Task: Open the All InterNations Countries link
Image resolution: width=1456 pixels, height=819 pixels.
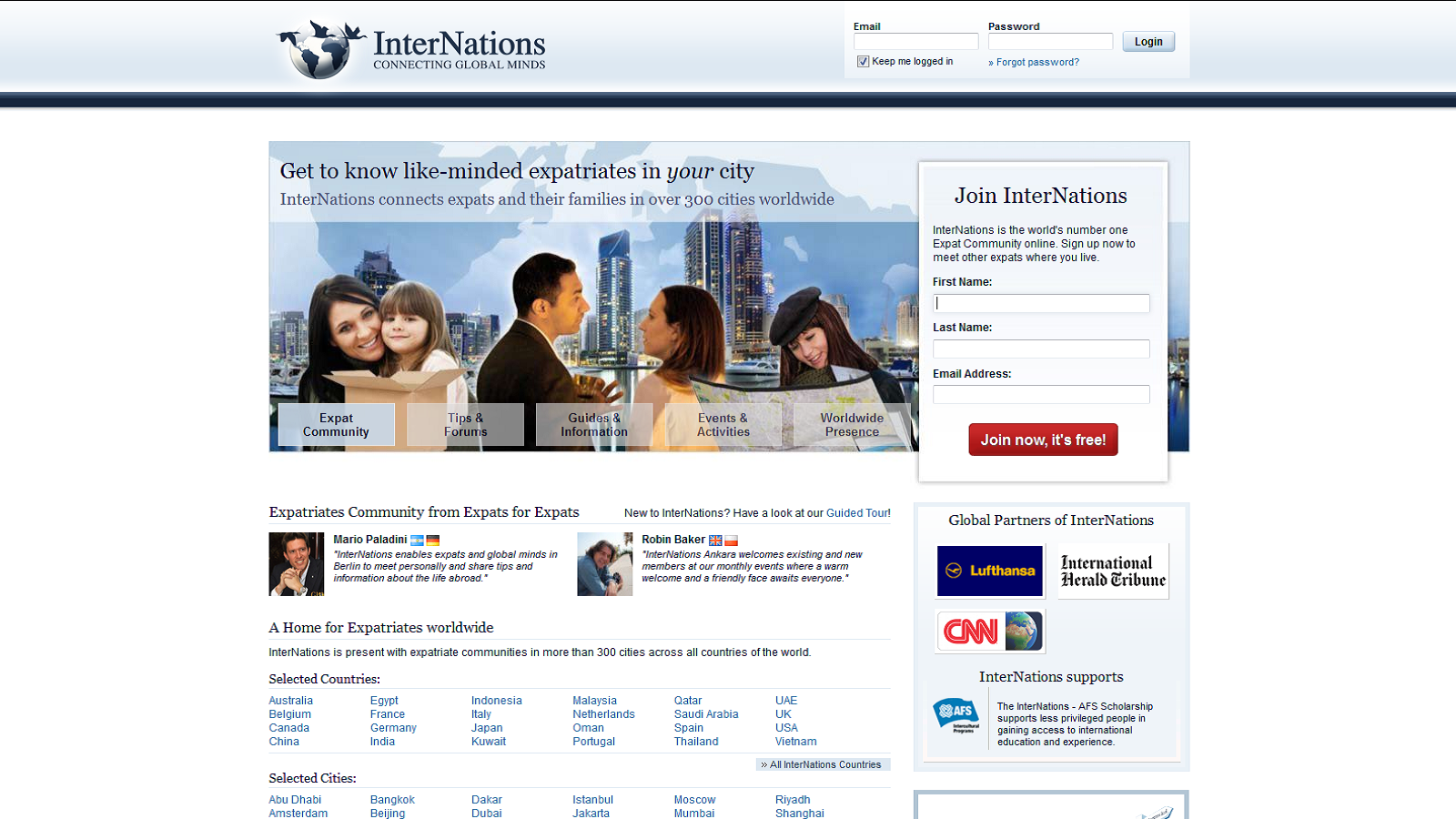Action: pyautogui.click(x=824, y=764)
